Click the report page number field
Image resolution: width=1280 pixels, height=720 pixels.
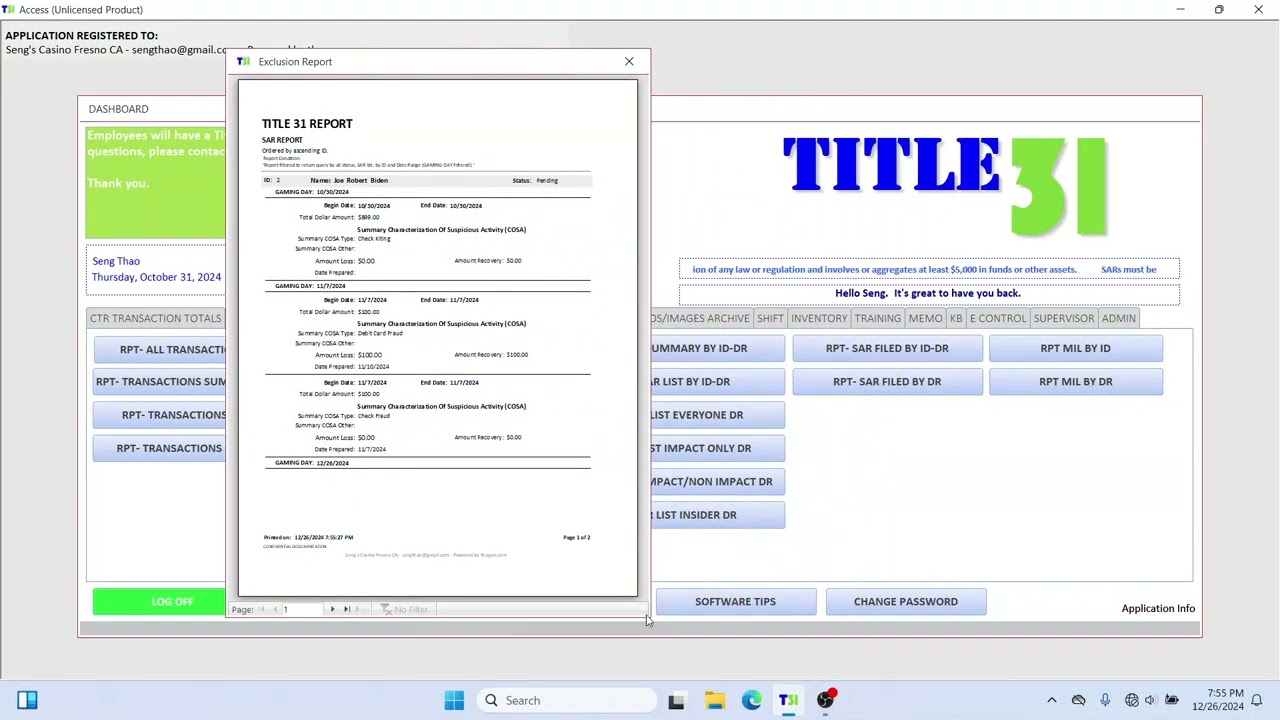(x=303, y=609)
